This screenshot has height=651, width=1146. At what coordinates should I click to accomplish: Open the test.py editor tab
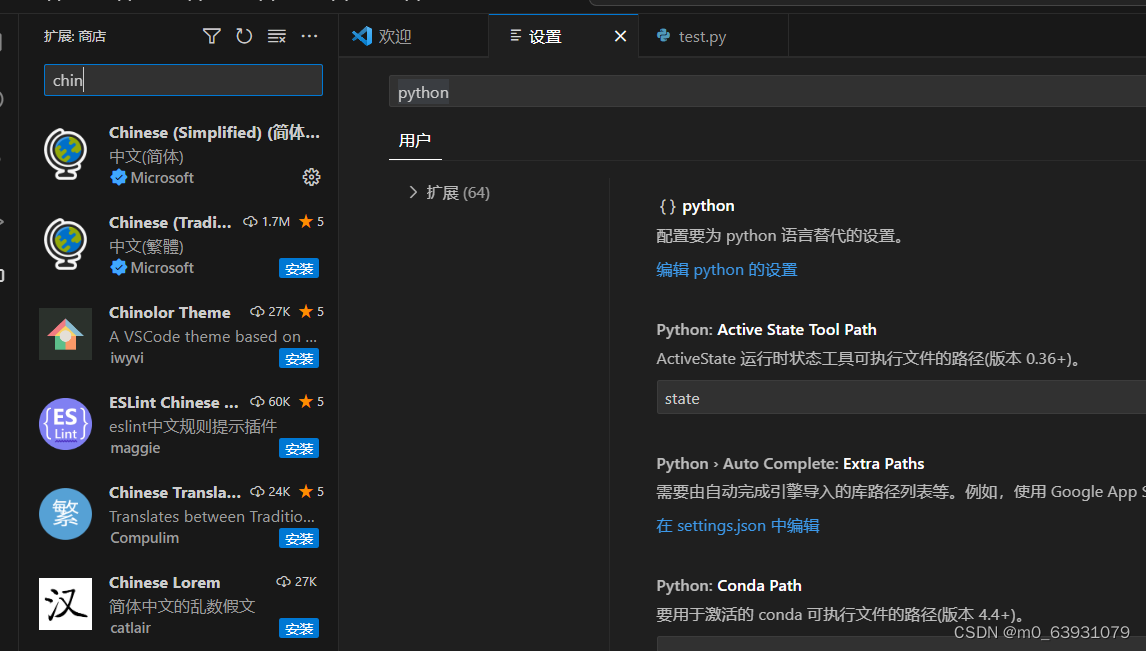click(713, 36)
